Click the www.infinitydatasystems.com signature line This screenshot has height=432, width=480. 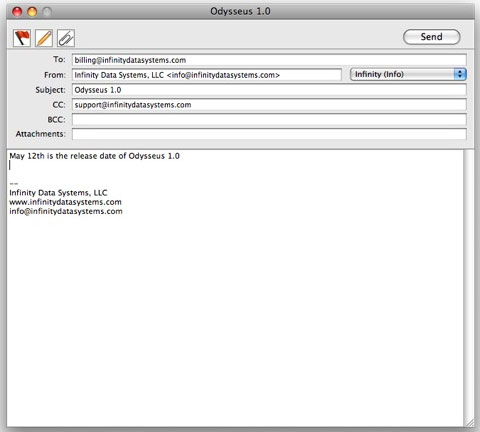(x=65, y=202)
